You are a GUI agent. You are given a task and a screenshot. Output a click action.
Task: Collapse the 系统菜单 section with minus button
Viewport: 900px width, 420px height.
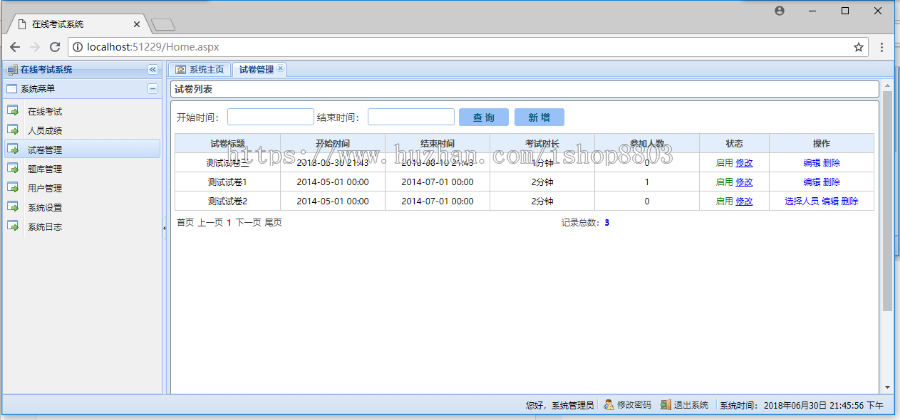point(152,88)
